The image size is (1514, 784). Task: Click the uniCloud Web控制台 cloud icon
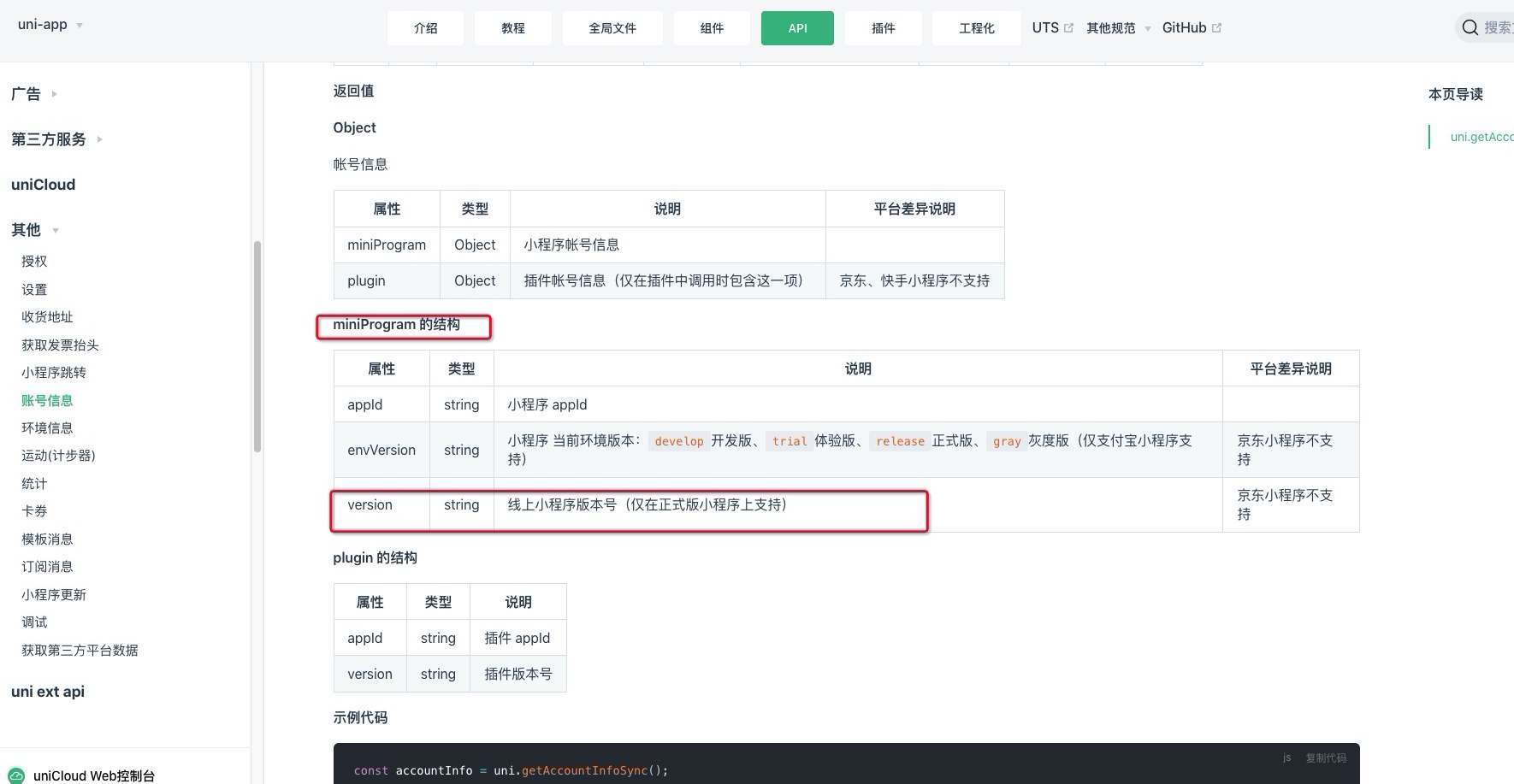pyautogui.click(x=15, y=775)
